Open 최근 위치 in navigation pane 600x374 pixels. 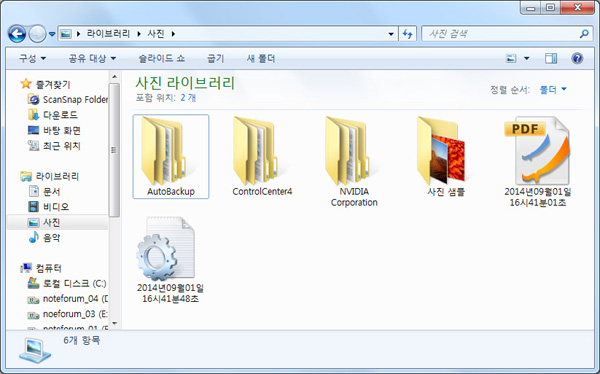tap(54, 146)
